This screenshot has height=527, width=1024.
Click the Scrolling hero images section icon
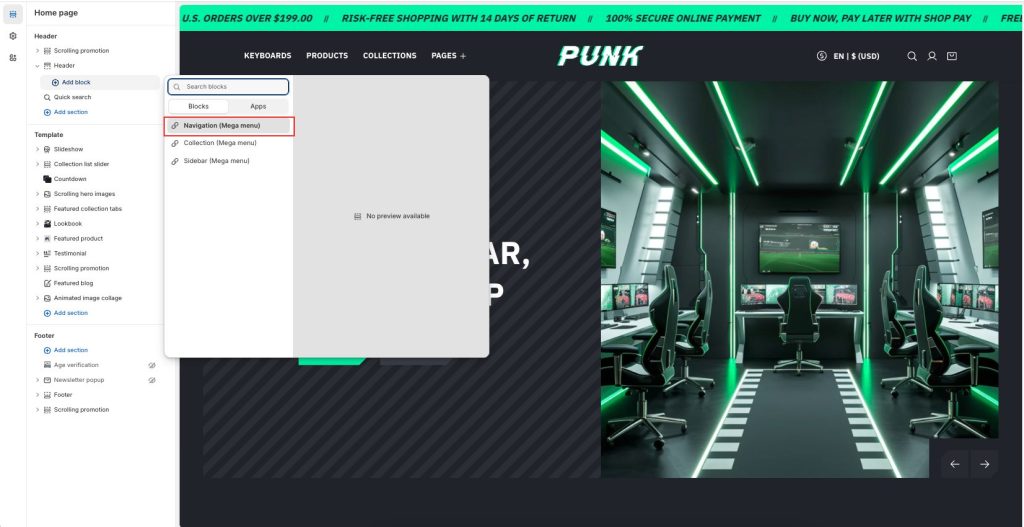pyautogui.click(x=47, y=194)
